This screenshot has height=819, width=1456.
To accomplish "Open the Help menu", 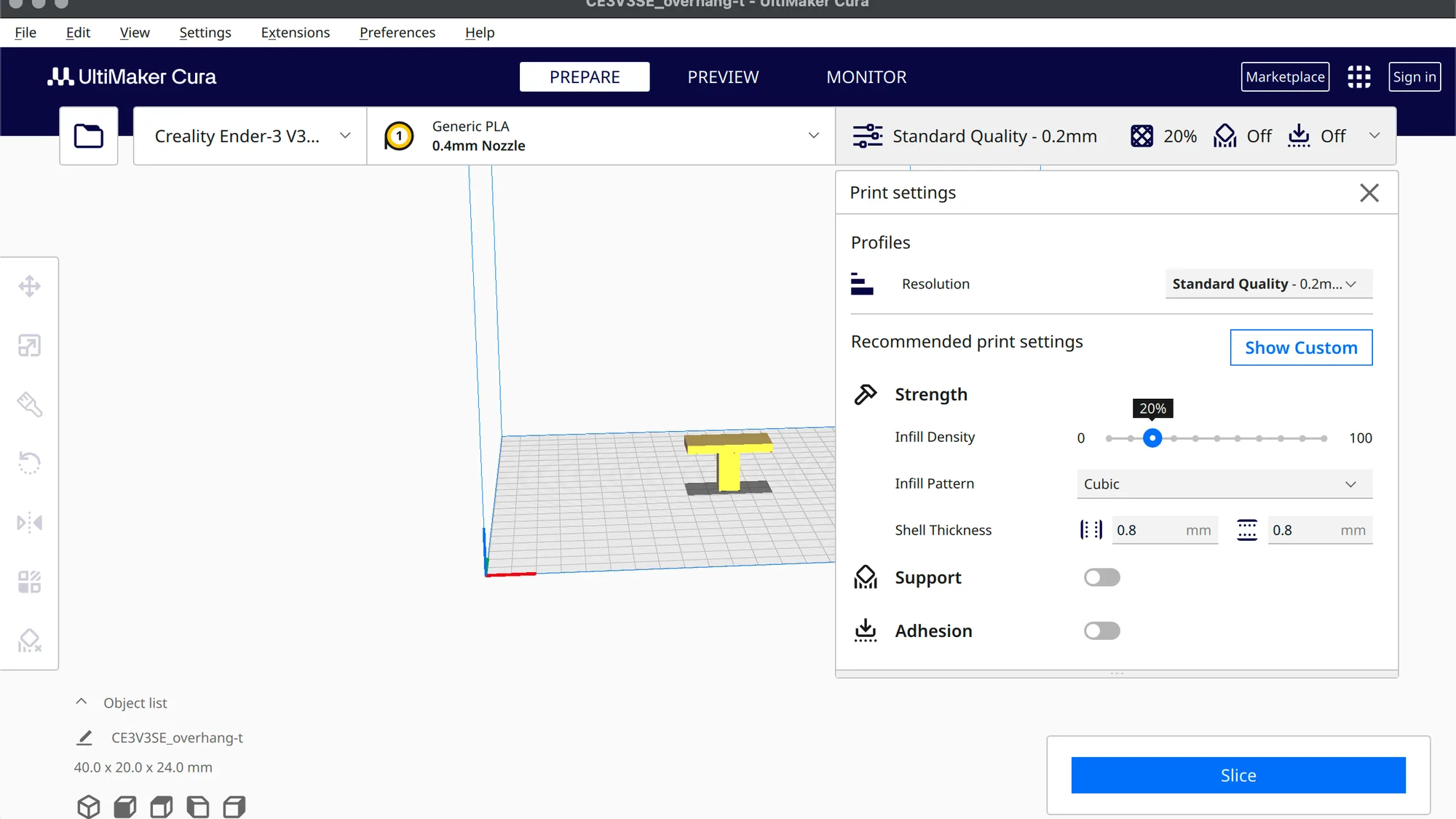I will (480, 33).
